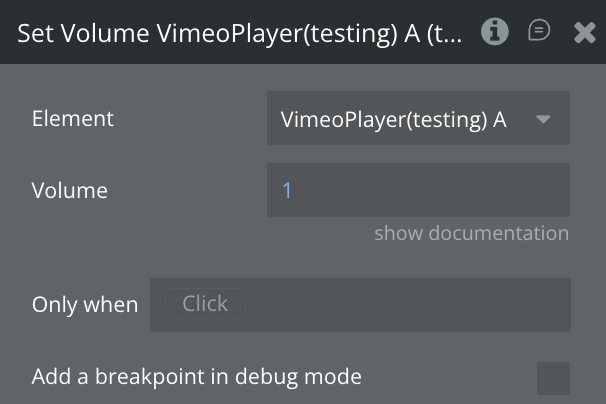
Task: Open the VimeoPlayer(testing) A selector
Action: (x=394, y=119)
